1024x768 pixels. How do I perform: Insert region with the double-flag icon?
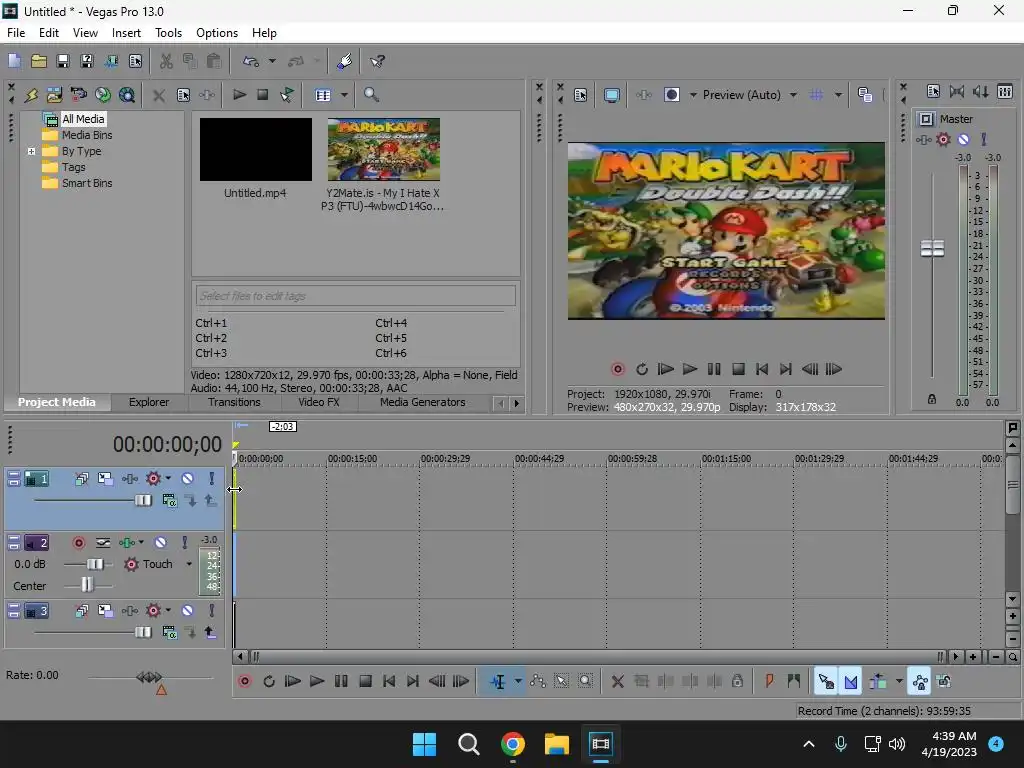pyautogui.click(x=793, y=682)
